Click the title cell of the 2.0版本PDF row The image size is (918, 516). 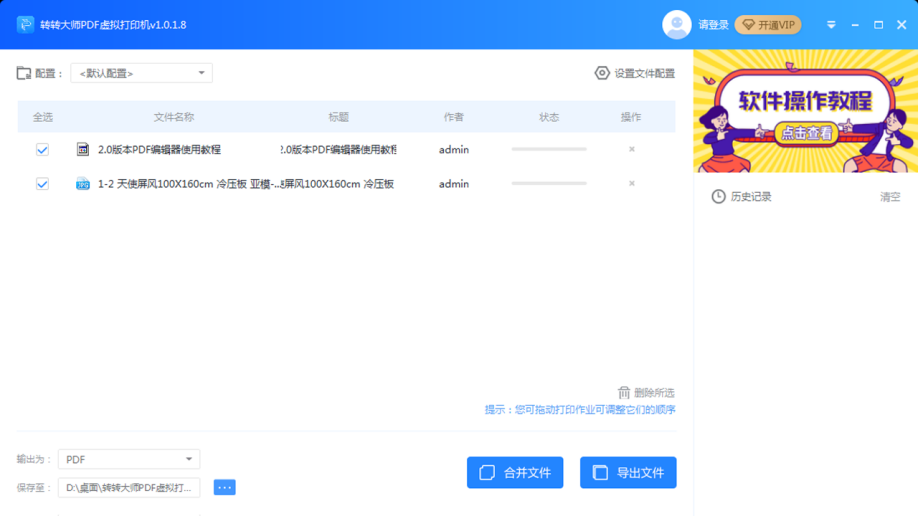[338, 149]
